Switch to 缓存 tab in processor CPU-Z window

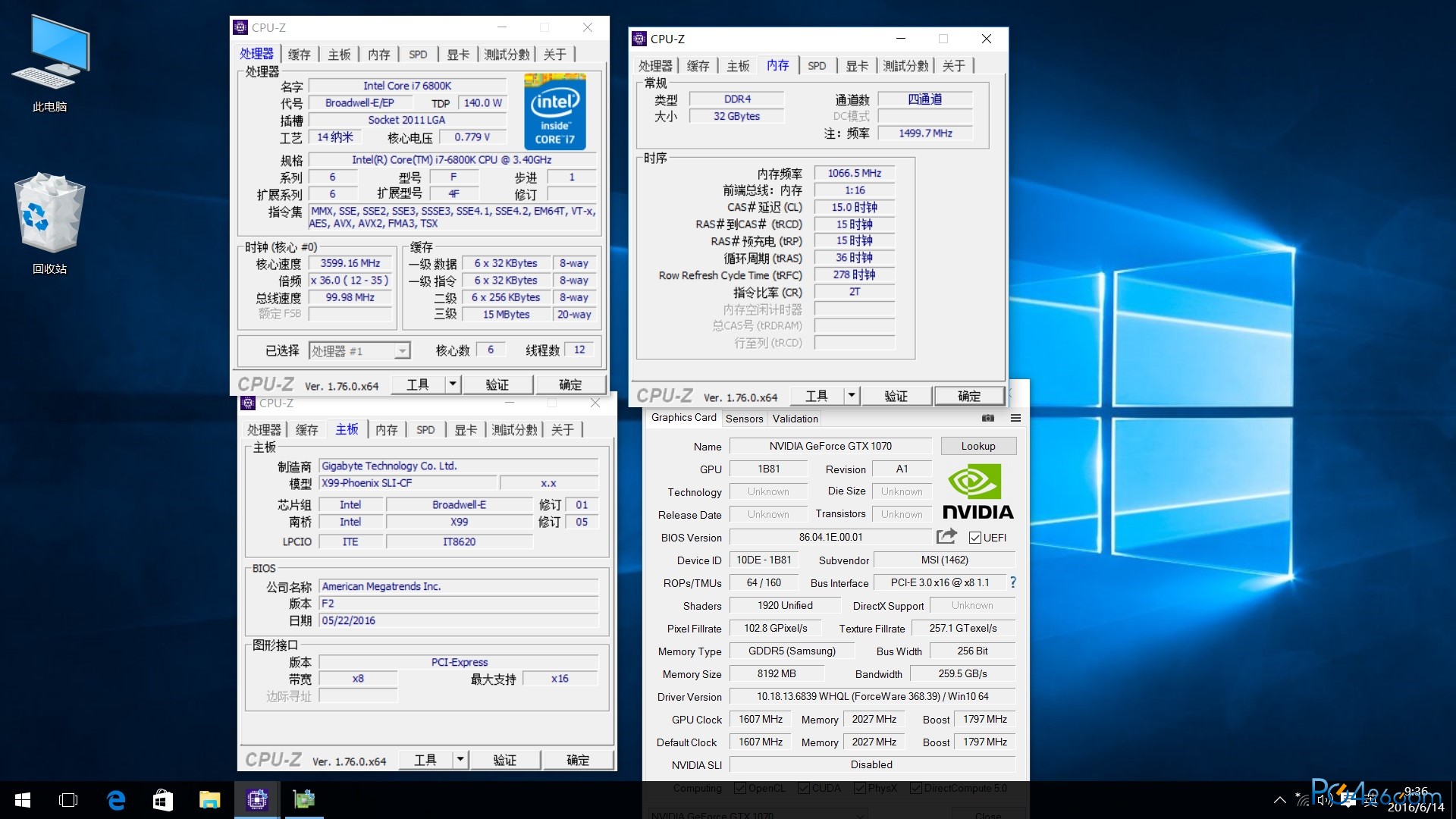coord(300,55)
